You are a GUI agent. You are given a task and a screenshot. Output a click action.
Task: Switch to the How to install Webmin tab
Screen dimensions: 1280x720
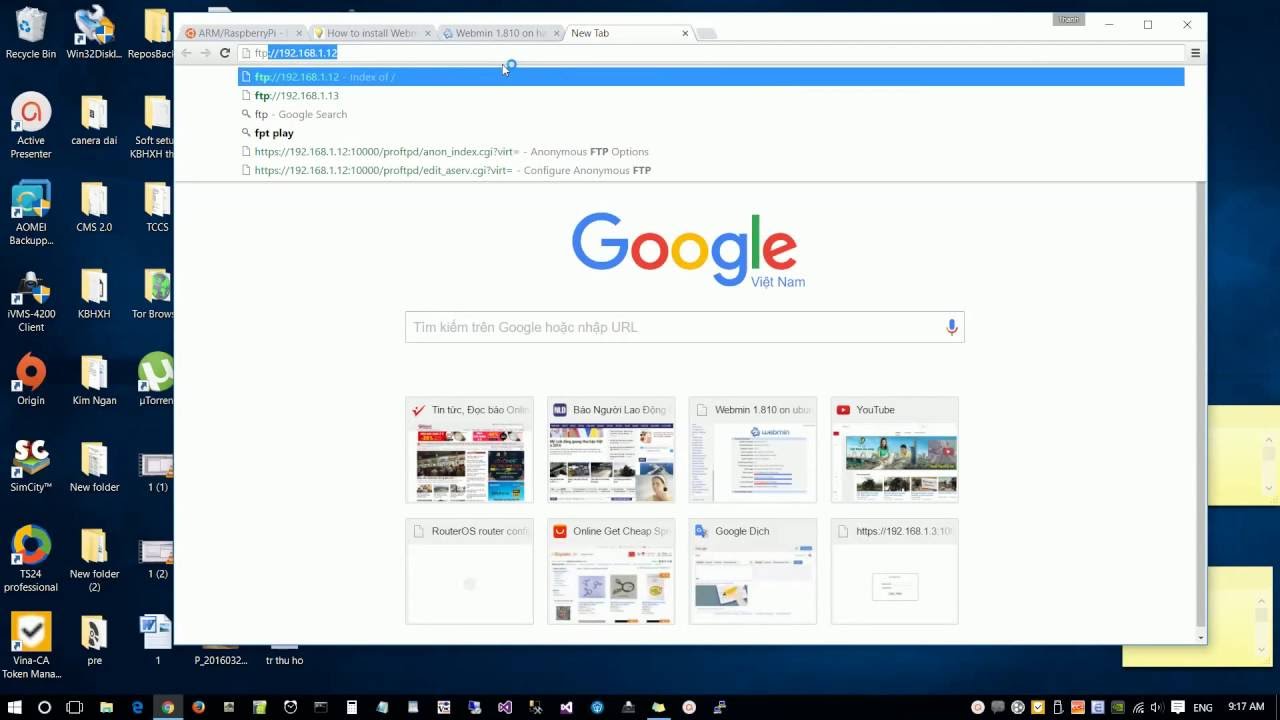(370, 33)
